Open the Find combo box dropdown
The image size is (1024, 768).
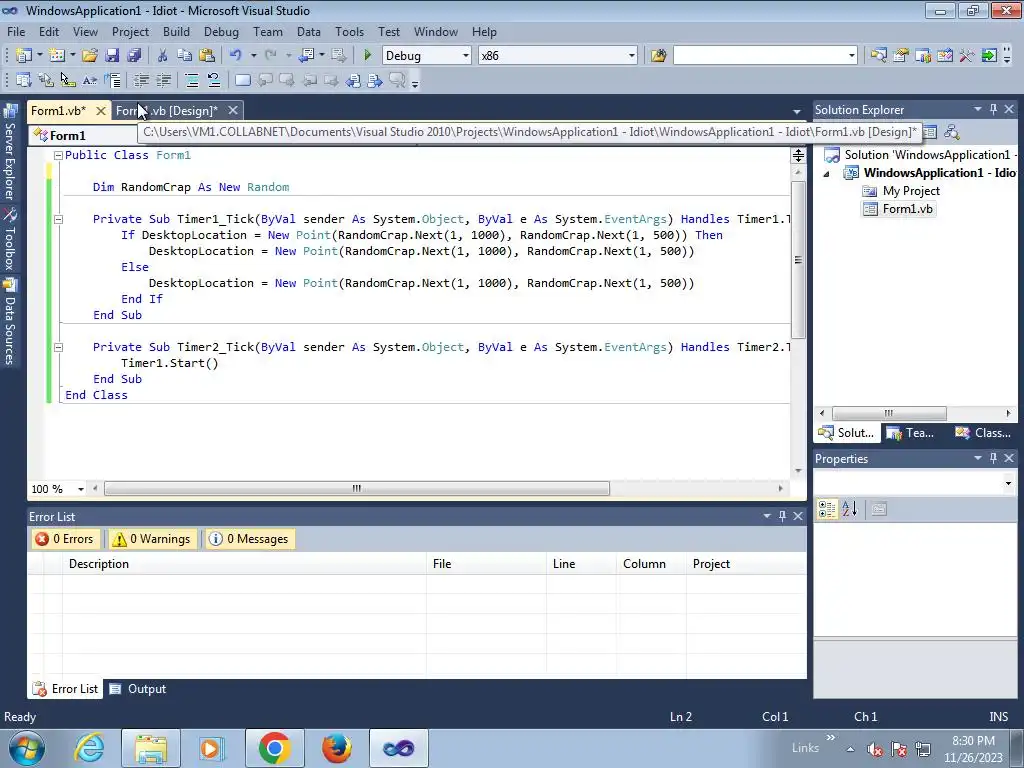point(852,56)
